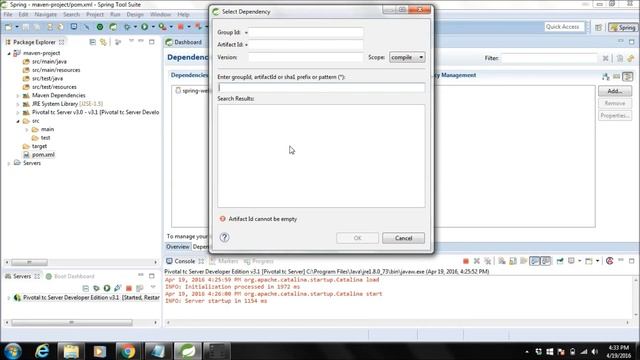Screen dimensions: 640x360
Task: Click the green Boot Dashboard toolbar icon
Action: coord(100,27)
